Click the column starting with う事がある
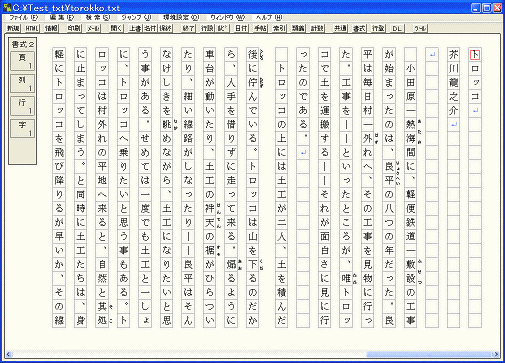 (x=145, y=188)
